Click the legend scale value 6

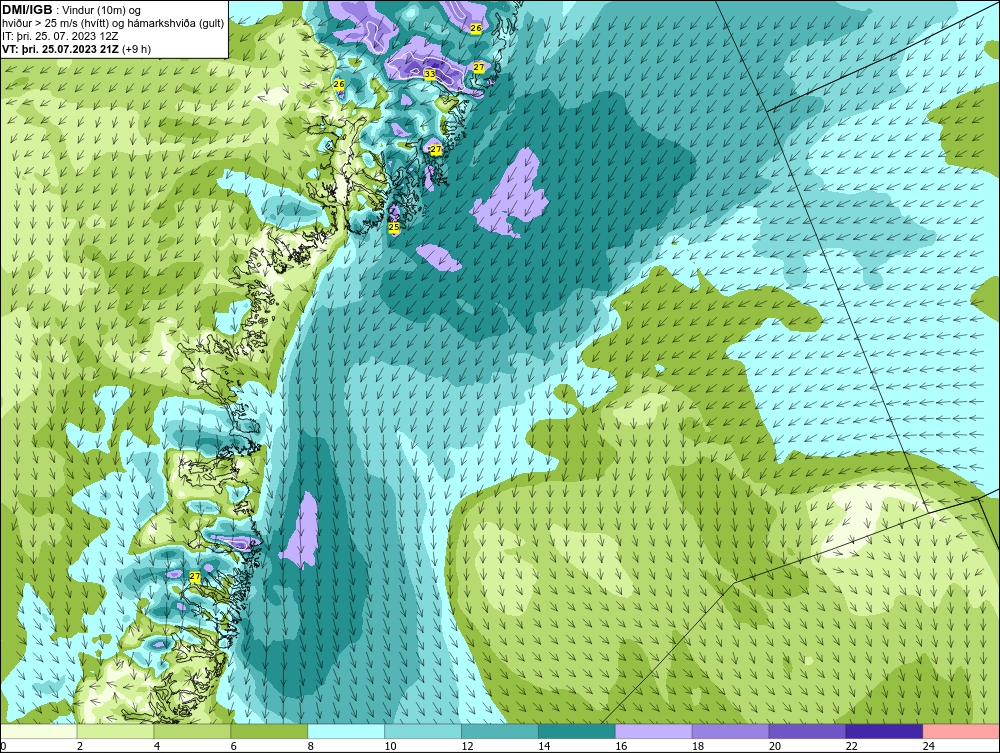click(x=233, y=746)
